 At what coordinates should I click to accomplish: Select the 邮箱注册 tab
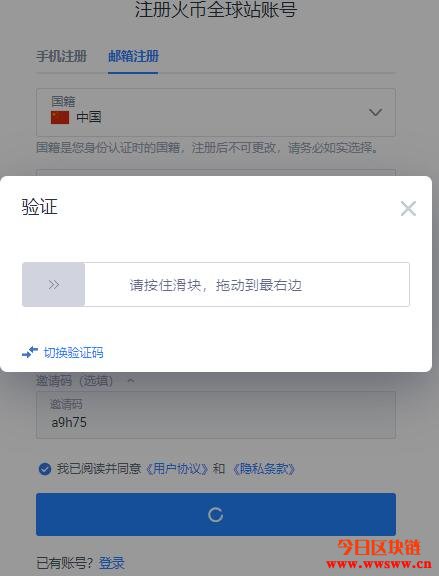click(133, 56)
